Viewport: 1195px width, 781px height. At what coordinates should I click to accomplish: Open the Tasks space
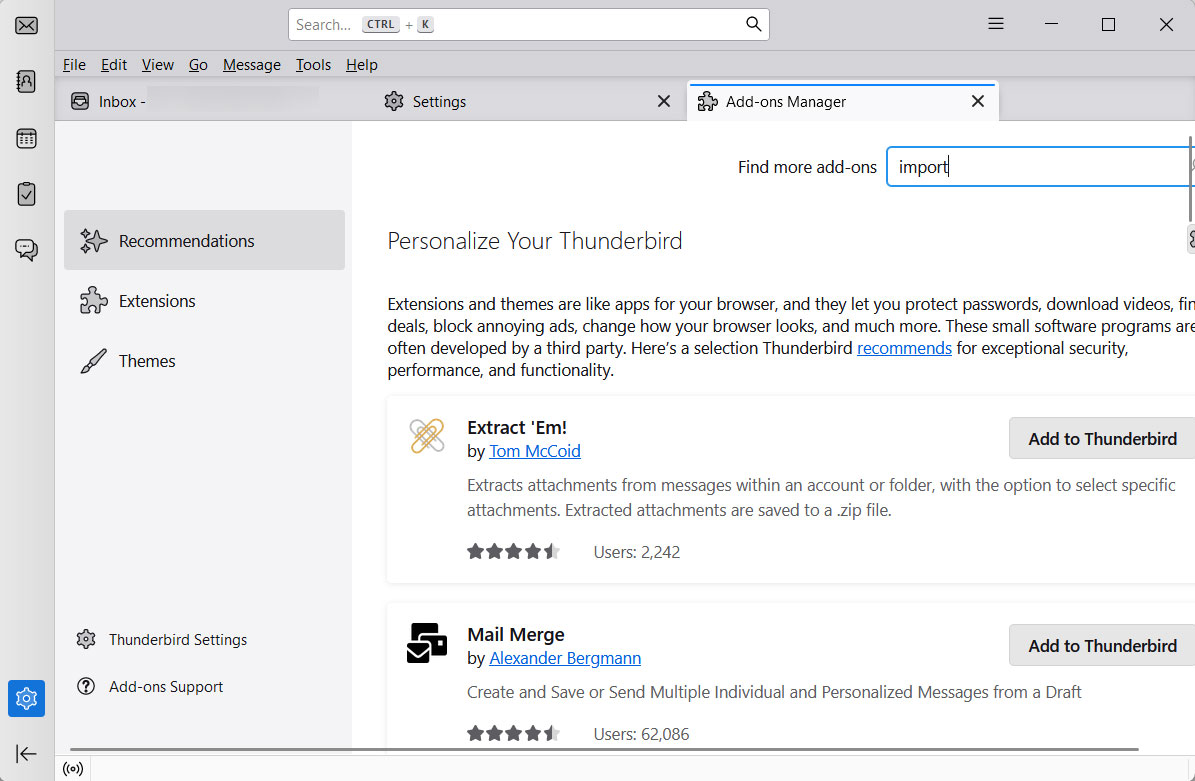[26, 194]
